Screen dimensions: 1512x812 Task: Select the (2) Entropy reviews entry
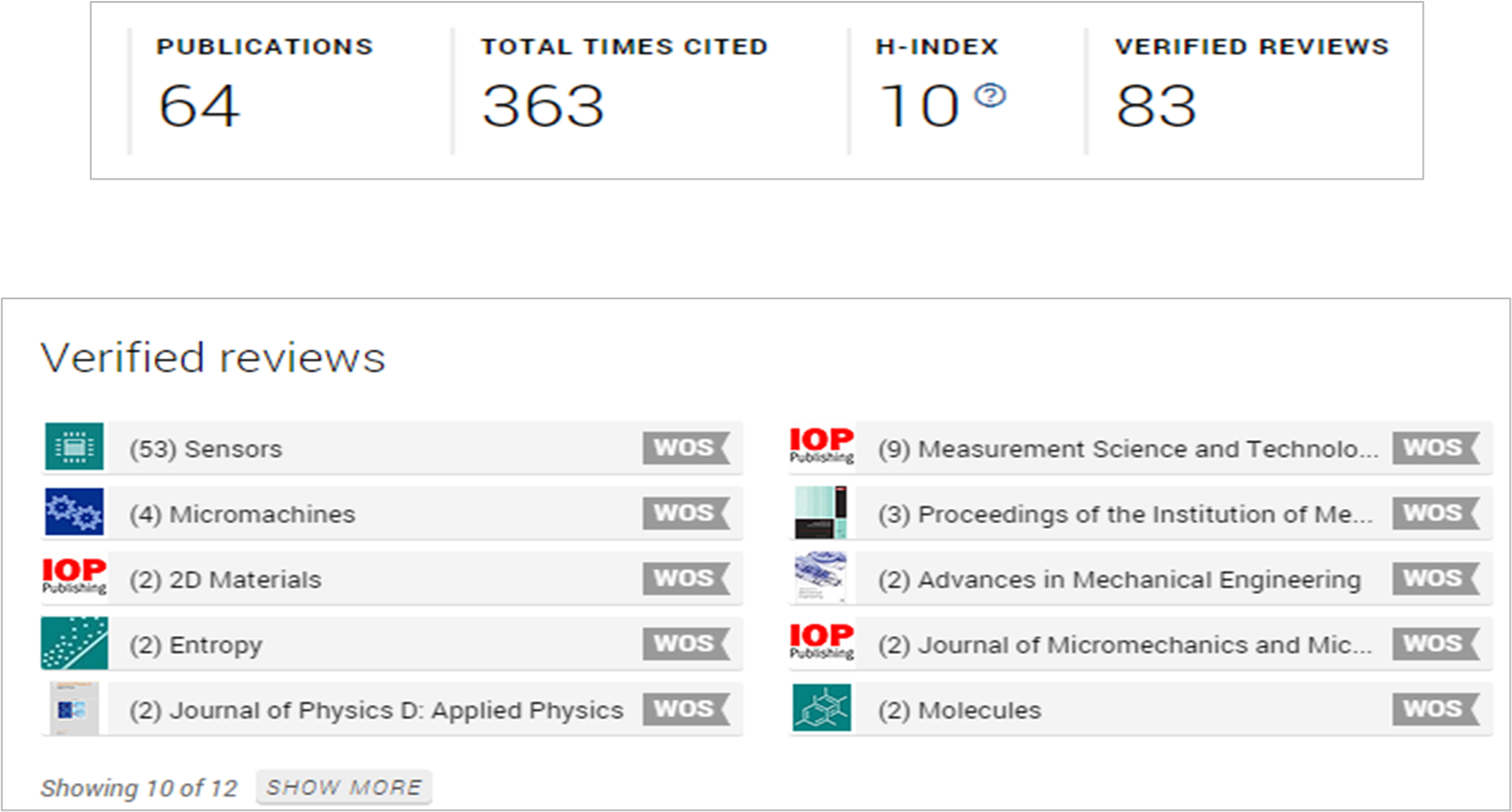point(195,646)
